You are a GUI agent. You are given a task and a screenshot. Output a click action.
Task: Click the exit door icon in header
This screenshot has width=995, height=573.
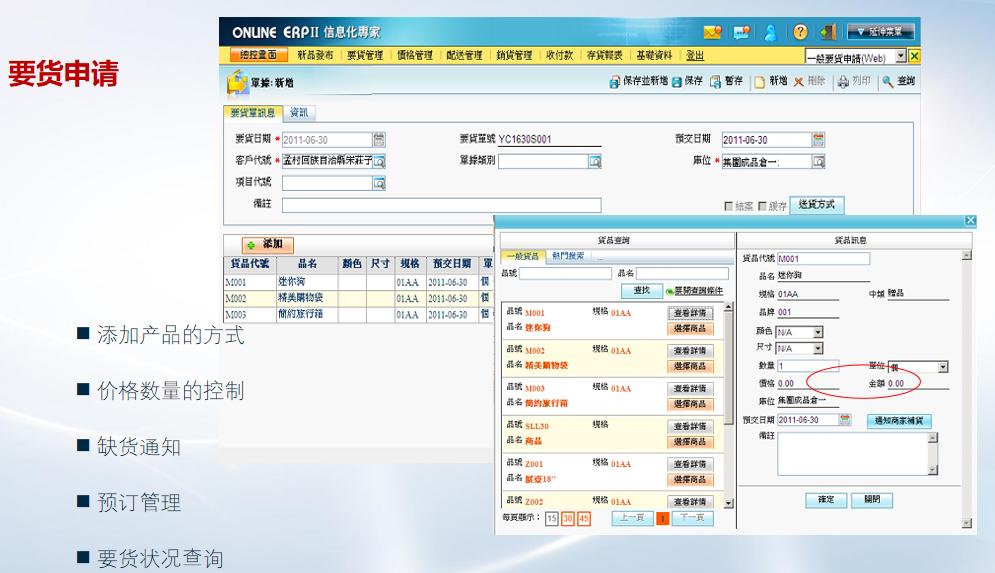(827, 32)
